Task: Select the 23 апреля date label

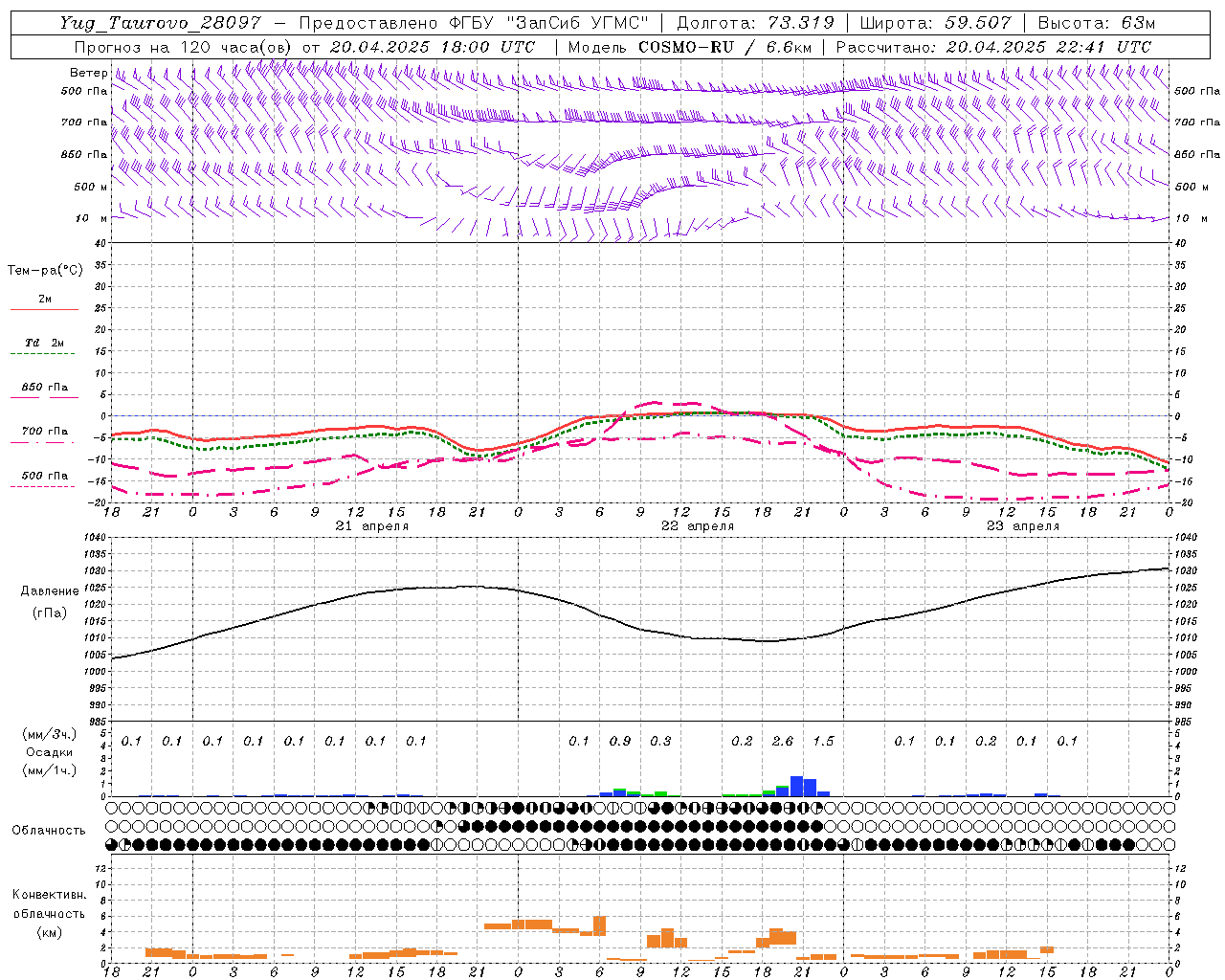Action: (1023, 526)
